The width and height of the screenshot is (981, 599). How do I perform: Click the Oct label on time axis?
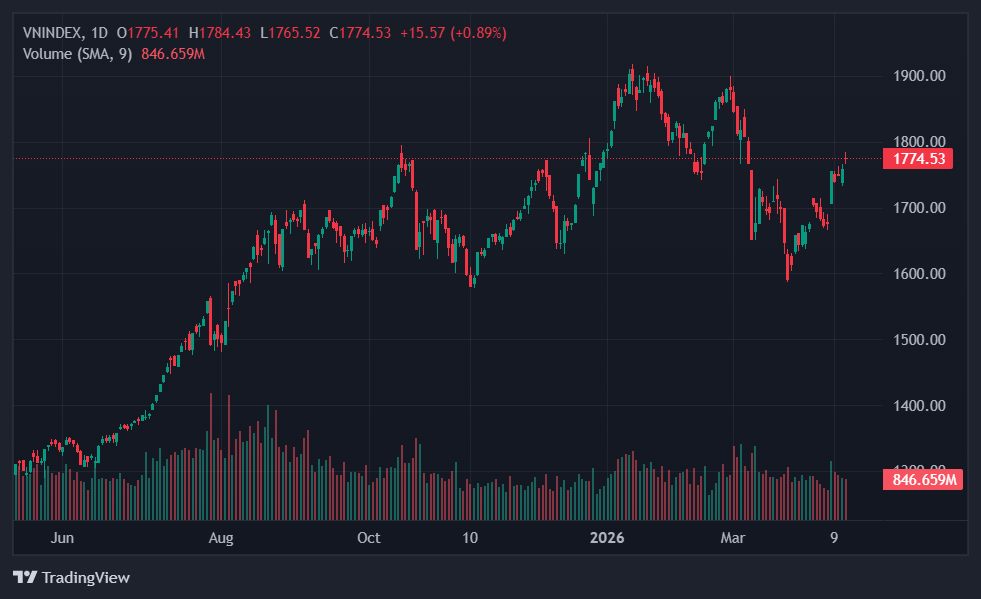point(369,538)
